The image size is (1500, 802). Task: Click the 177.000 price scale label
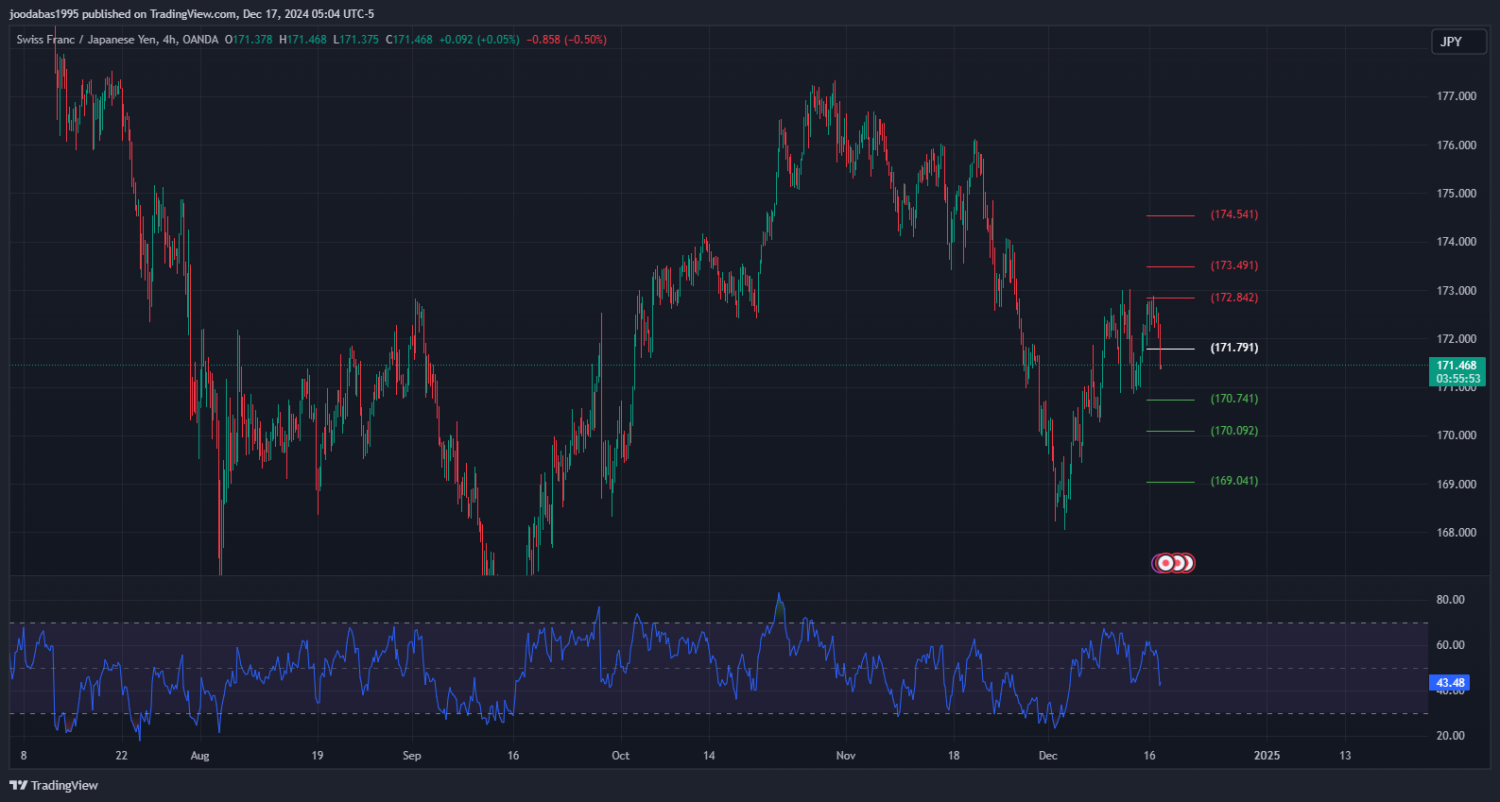click(1456, 97)
